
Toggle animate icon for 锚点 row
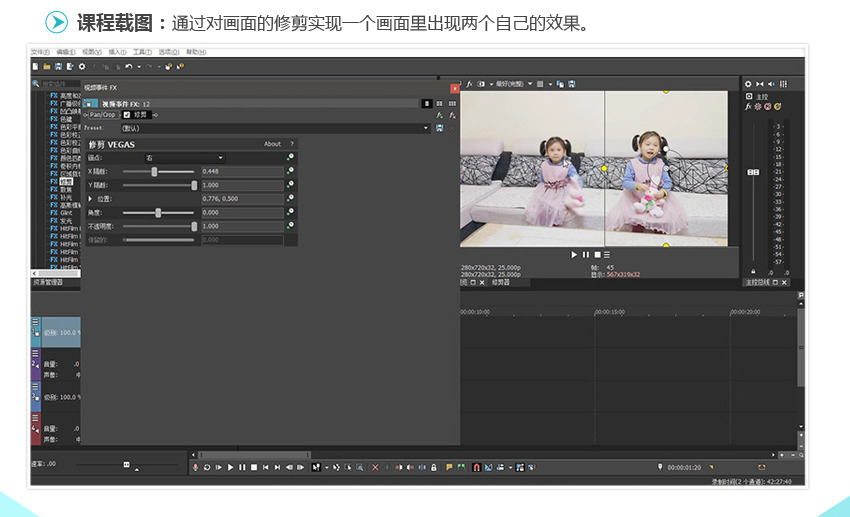291,157
